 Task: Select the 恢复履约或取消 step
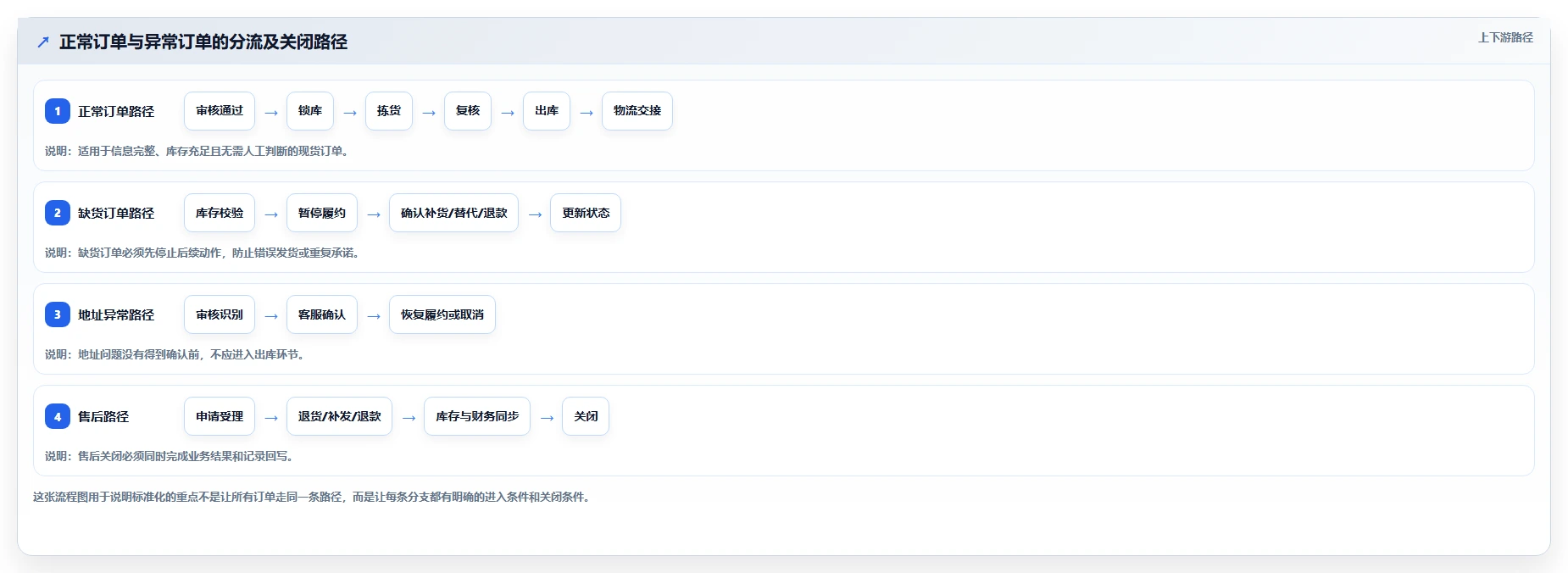[442, 314]
